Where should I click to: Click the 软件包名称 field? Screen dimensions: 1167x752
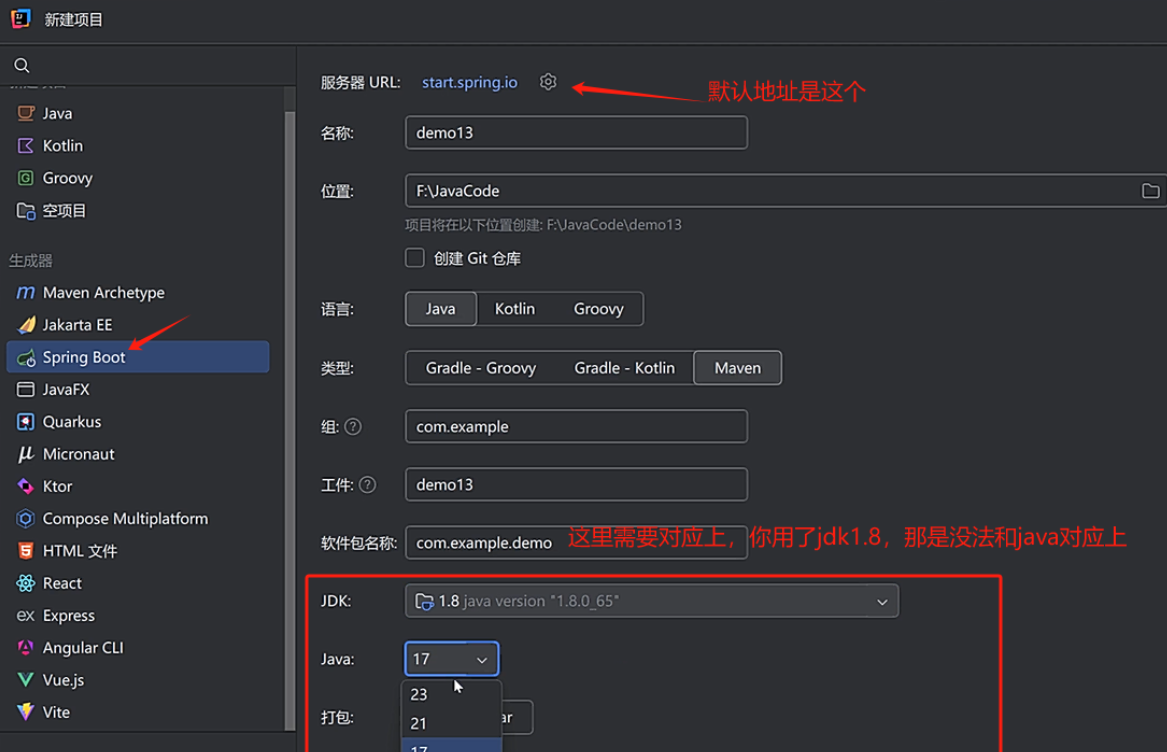click(576, 543)
